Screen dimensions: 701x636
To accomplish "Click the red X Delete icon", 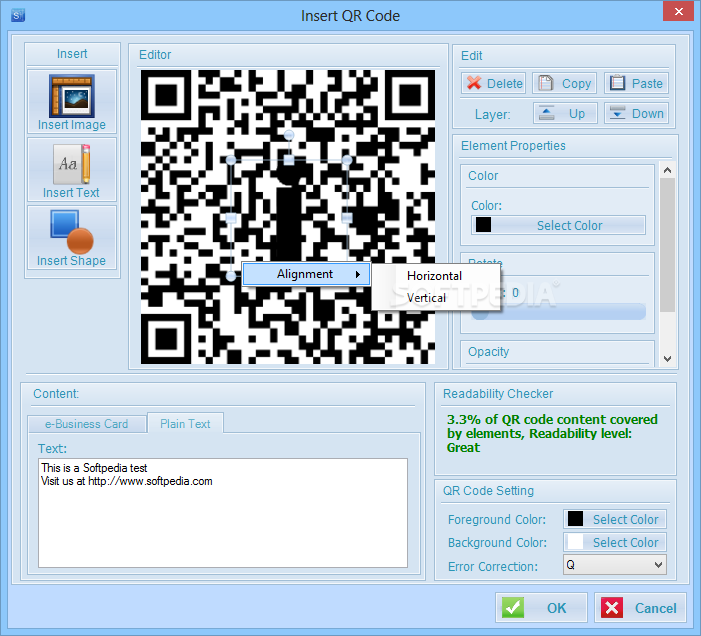I will [474, 83].
